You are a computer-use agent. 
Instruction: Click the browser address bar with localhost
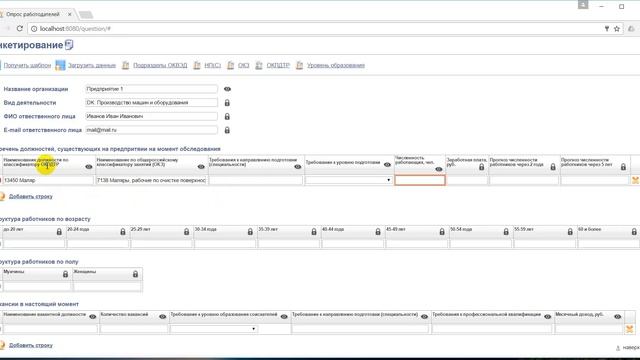point(318,29)
